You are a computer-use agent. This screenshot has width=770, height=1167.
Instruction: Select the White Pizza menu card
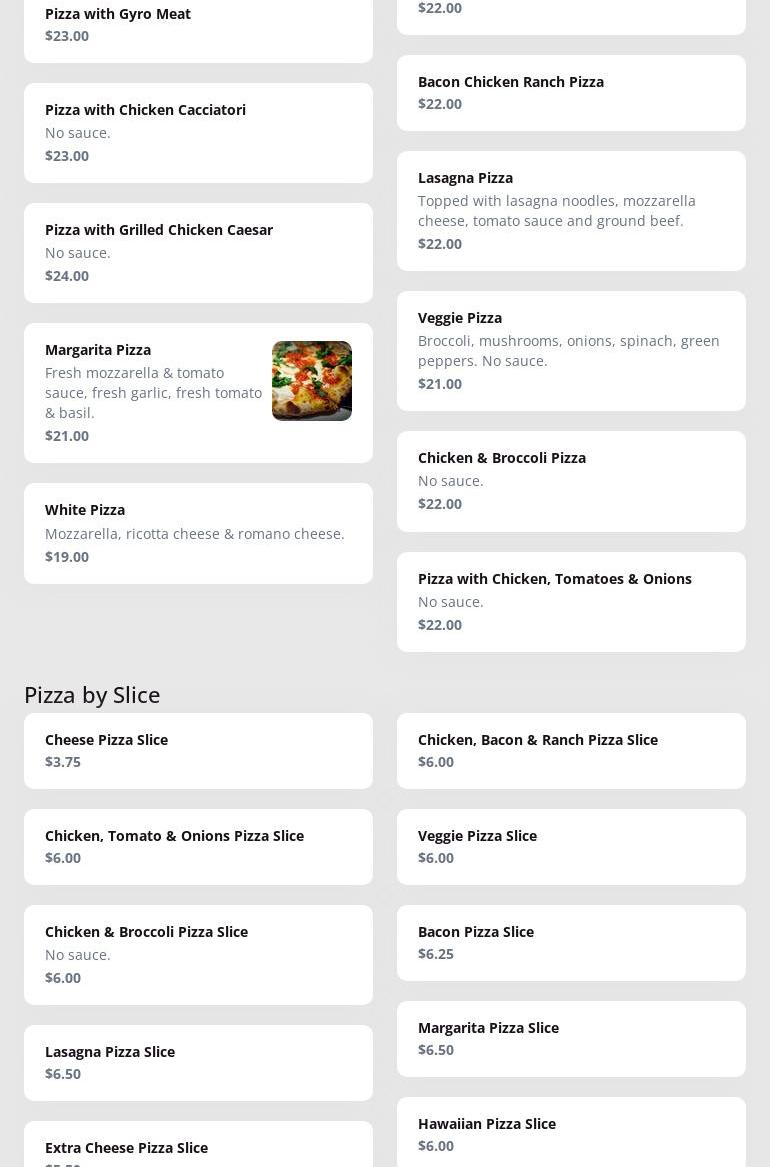click(x=198, y=532)
